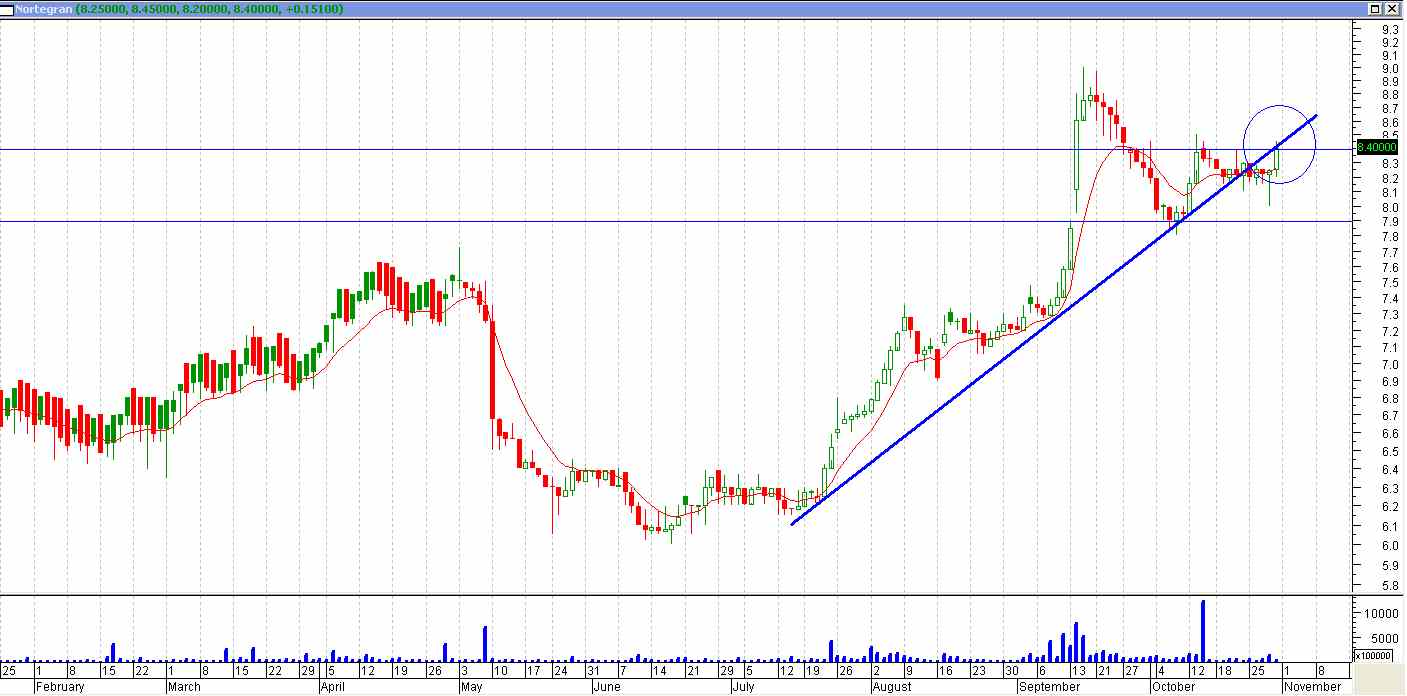This screenshot has height=696, width=1407.
Task: Click the November month label on date axis
Action: click(x=1313, y=687)
